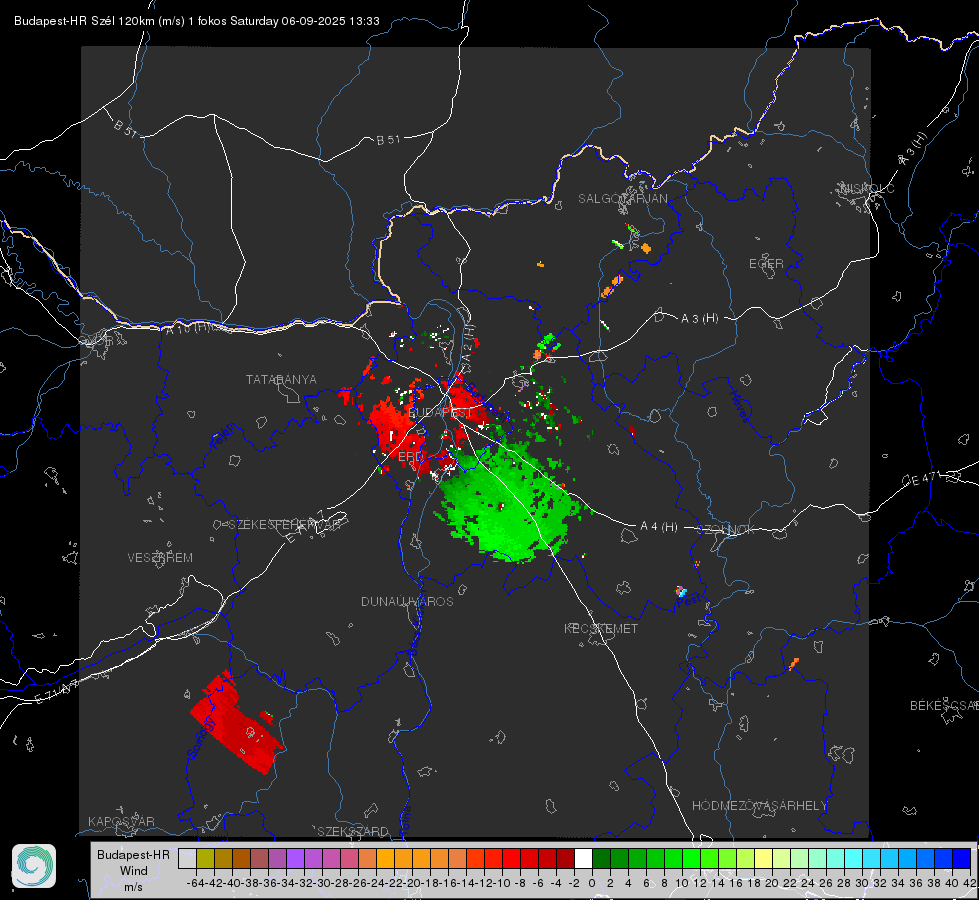Click the MISKOLC city label
Image resolution: width=979 pixels, height=900 pixels.
[867, 188]
